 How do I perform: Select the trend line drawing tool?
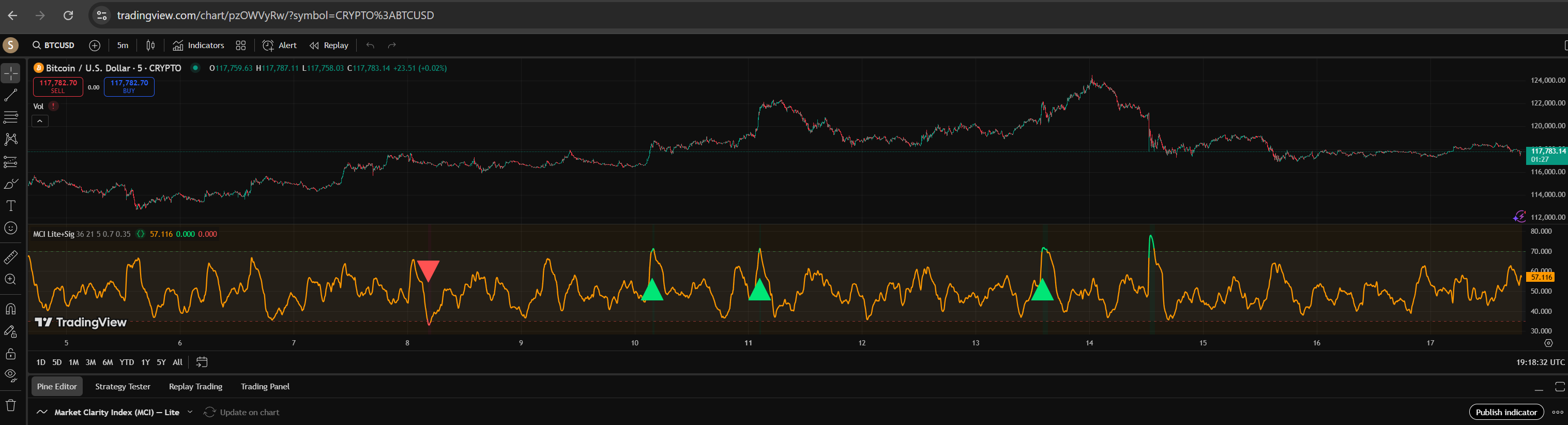click(11, 95)
